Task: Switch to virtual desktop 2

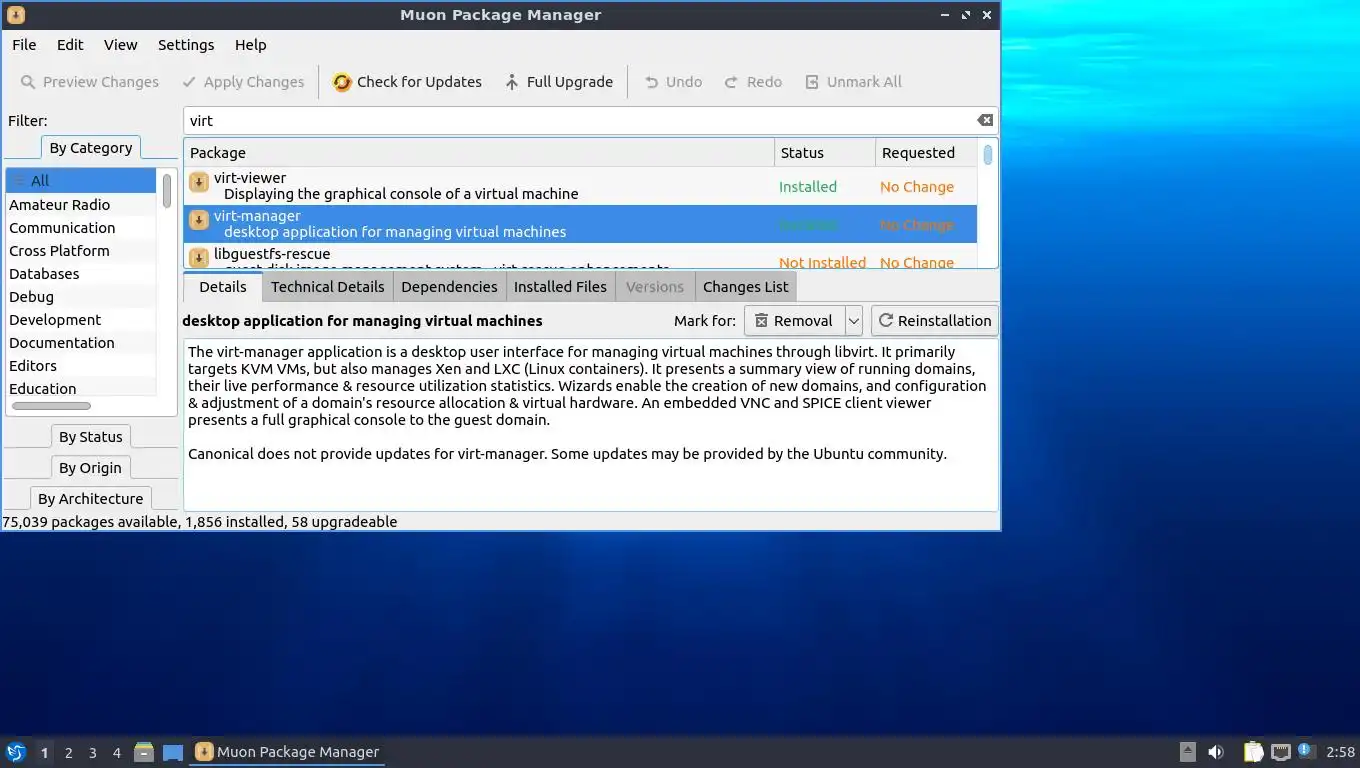Action: 68,753
